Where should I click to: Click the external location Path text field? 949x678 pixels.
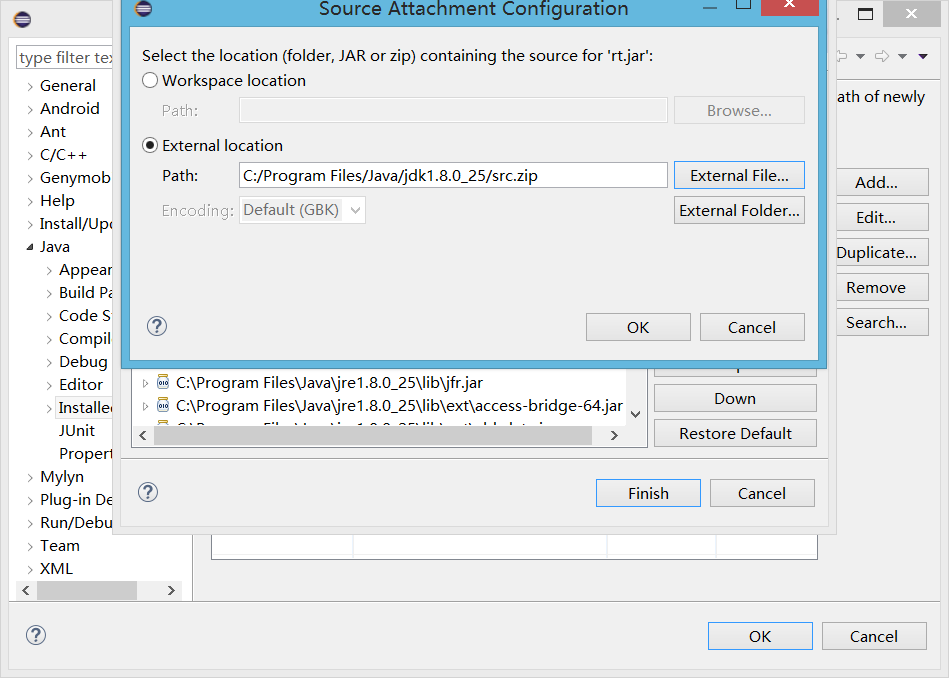coord(453,175)
